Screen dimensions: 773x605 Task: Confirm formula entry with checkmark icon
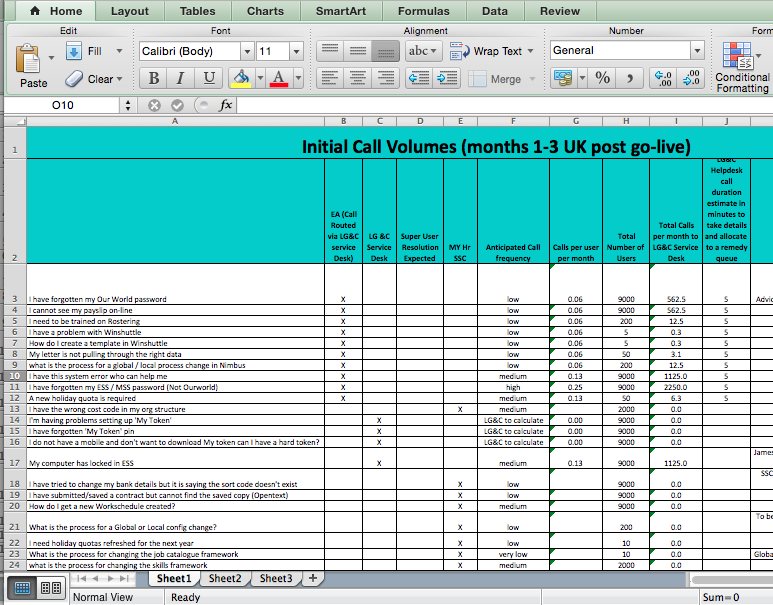[177, 105]
